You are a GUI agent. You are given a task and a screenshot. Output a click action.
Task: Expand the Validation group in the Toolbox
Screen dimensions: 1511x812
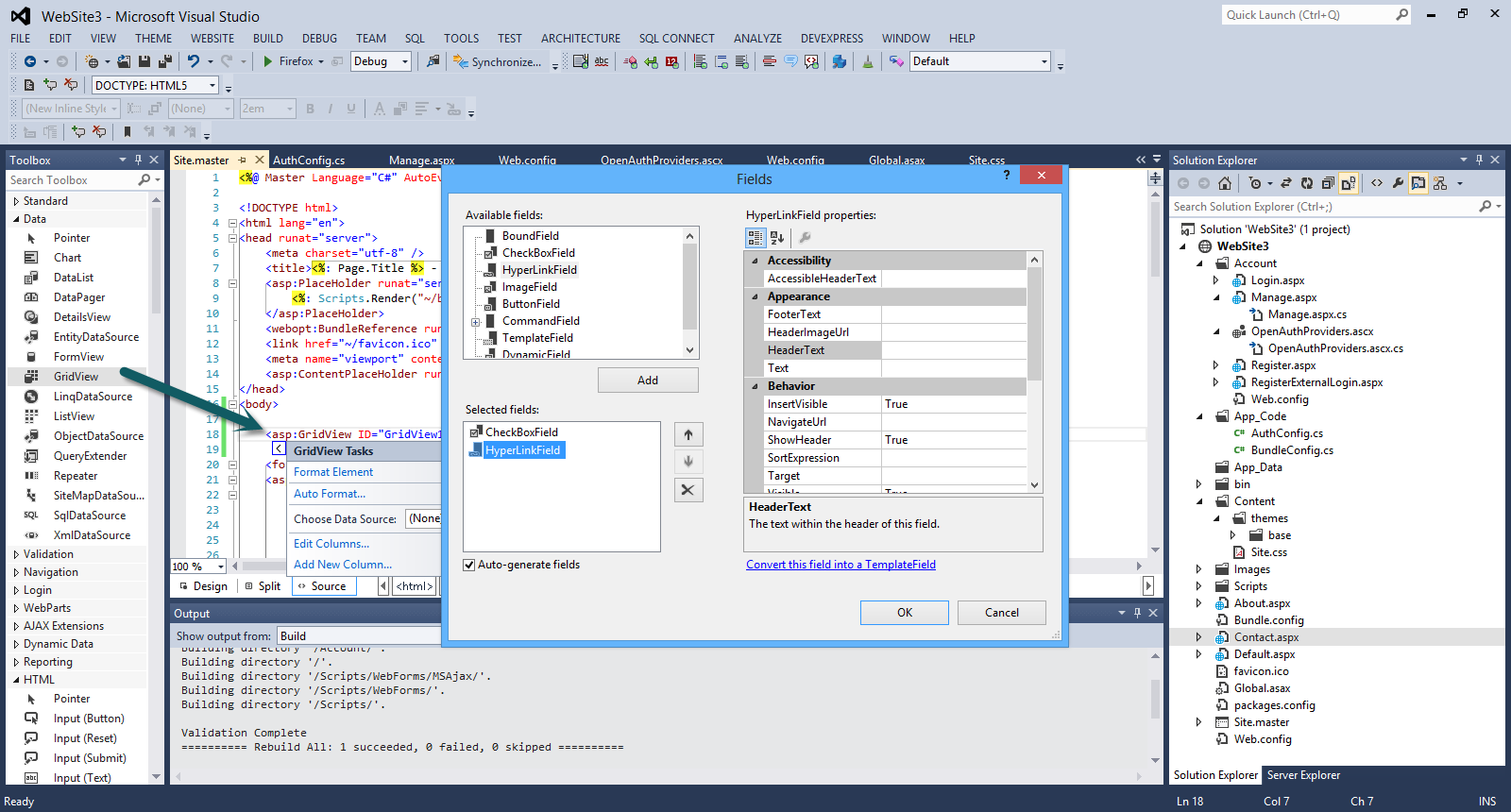coord(16,554)
